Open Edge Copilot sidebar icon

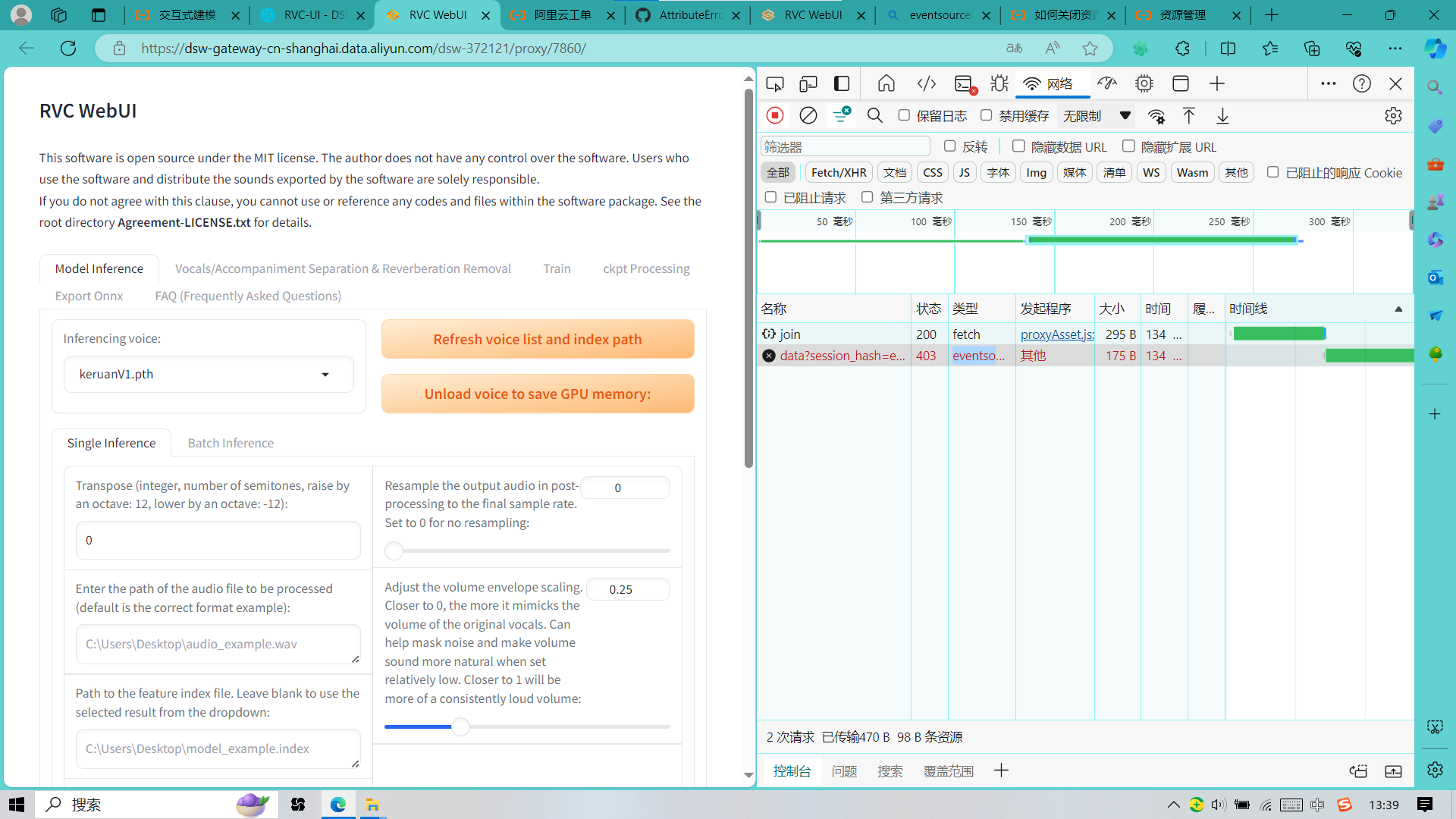[1435, 49]
